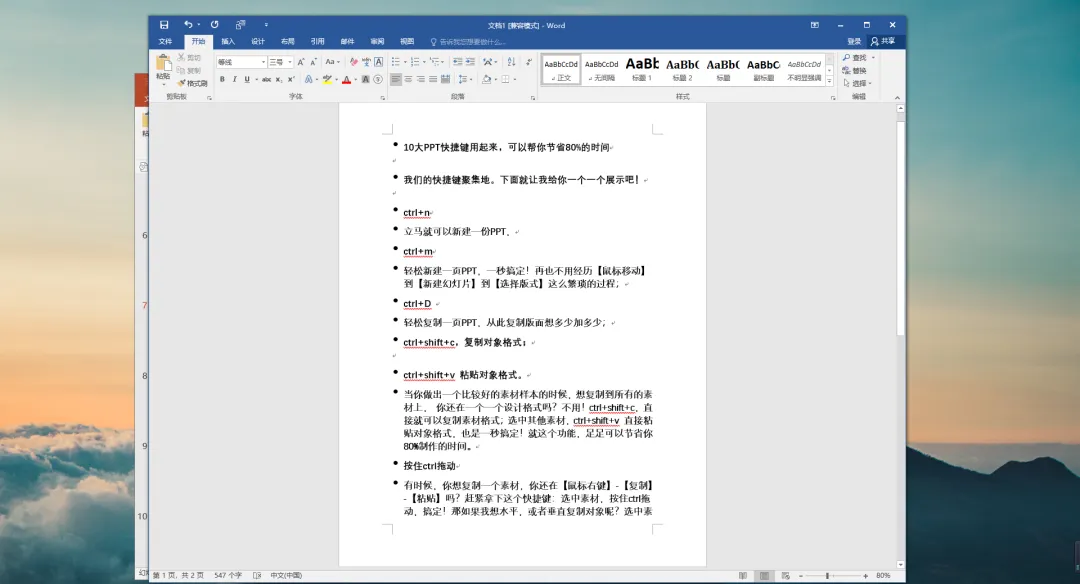Click show/hide paragraph marks icon
The width and height of the screenshot is (1080, 584).
(529, 62)
